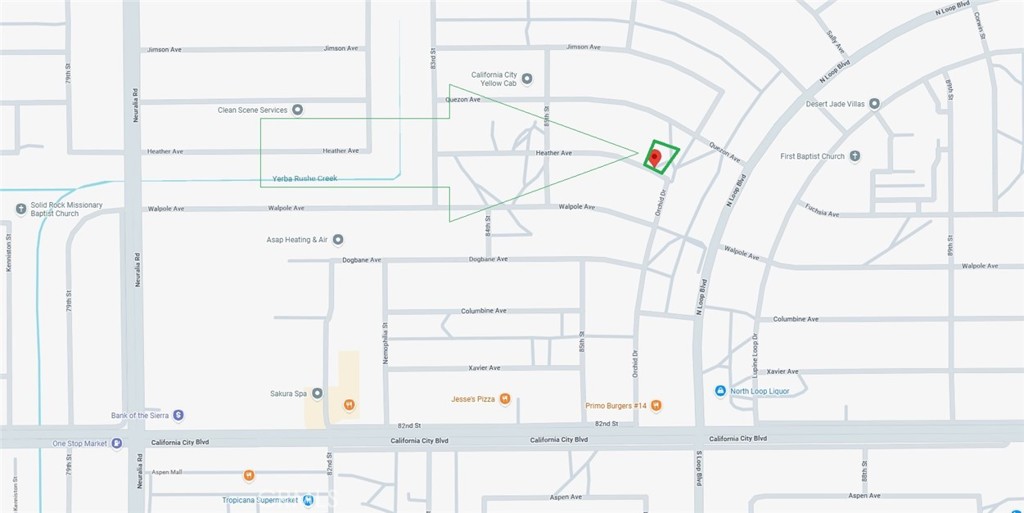The height and width of the screenshot is (513, 1024).
Task: Open the Bank of the Sierra icon
Action: (x=178, y=415)
